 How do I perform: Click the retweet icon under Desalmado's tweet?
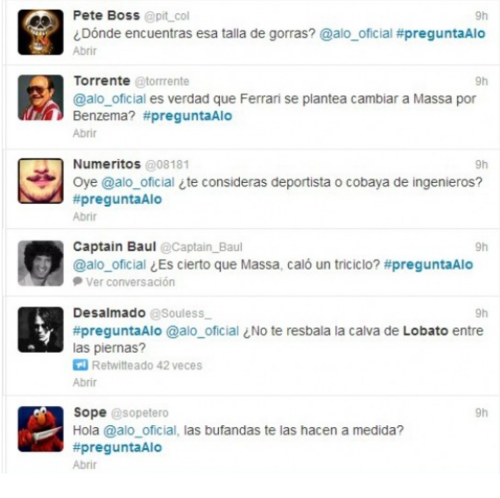point(80,365)
